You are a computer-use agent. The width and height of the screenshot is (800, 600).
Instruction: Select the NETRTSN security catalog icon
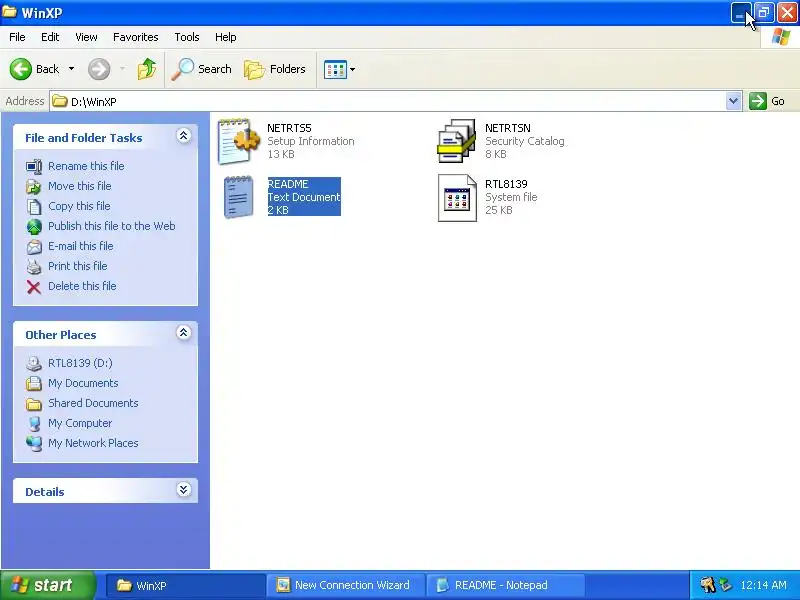tap(457, 141)
